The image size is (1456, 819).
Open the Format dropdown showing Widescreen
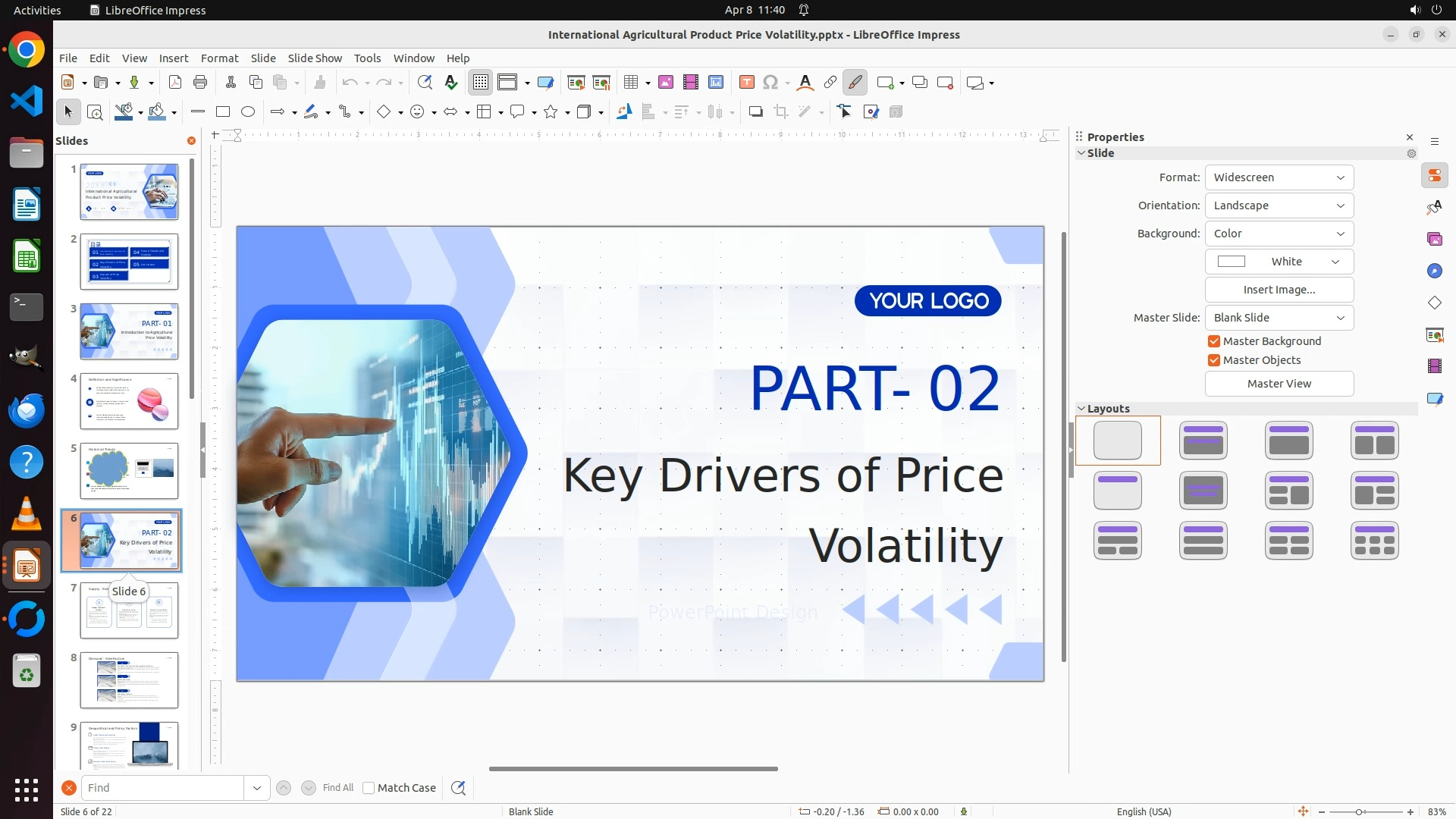pyautogui.click(x=1279, y=177)
